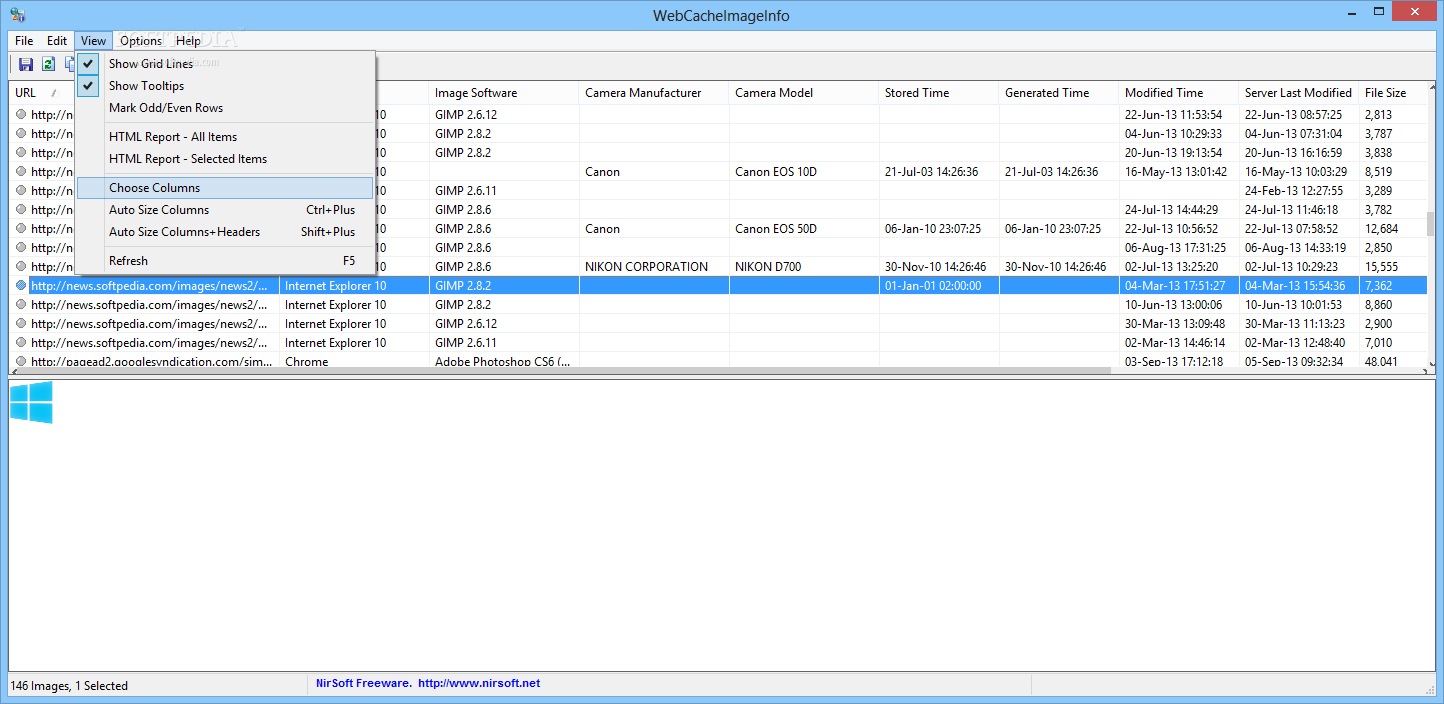Click the circle icon of the 8,860 file size row

21,305
